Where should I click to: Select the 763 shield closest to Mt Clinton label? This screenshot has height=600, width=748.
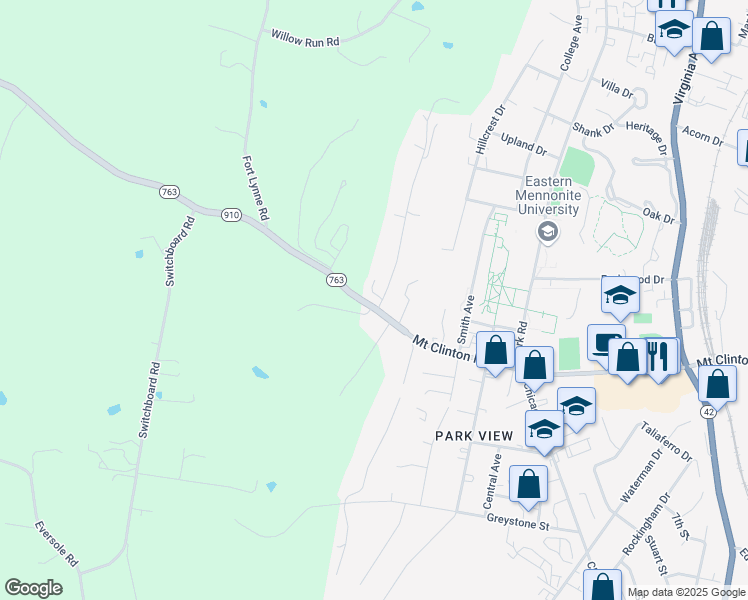[336, 280]
